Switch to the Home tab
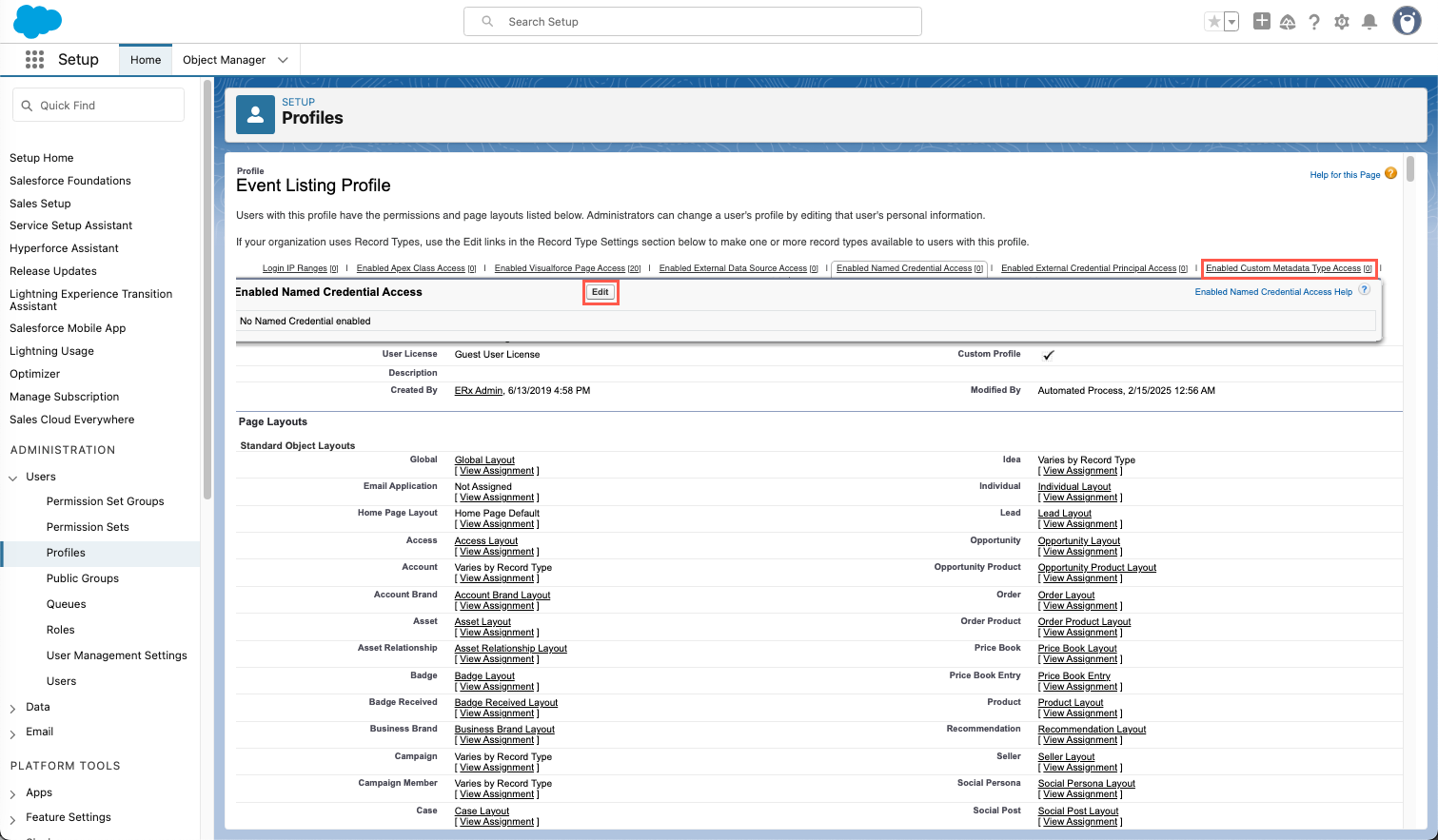The height and width of the screenshot is (840, 1438). 146,60
